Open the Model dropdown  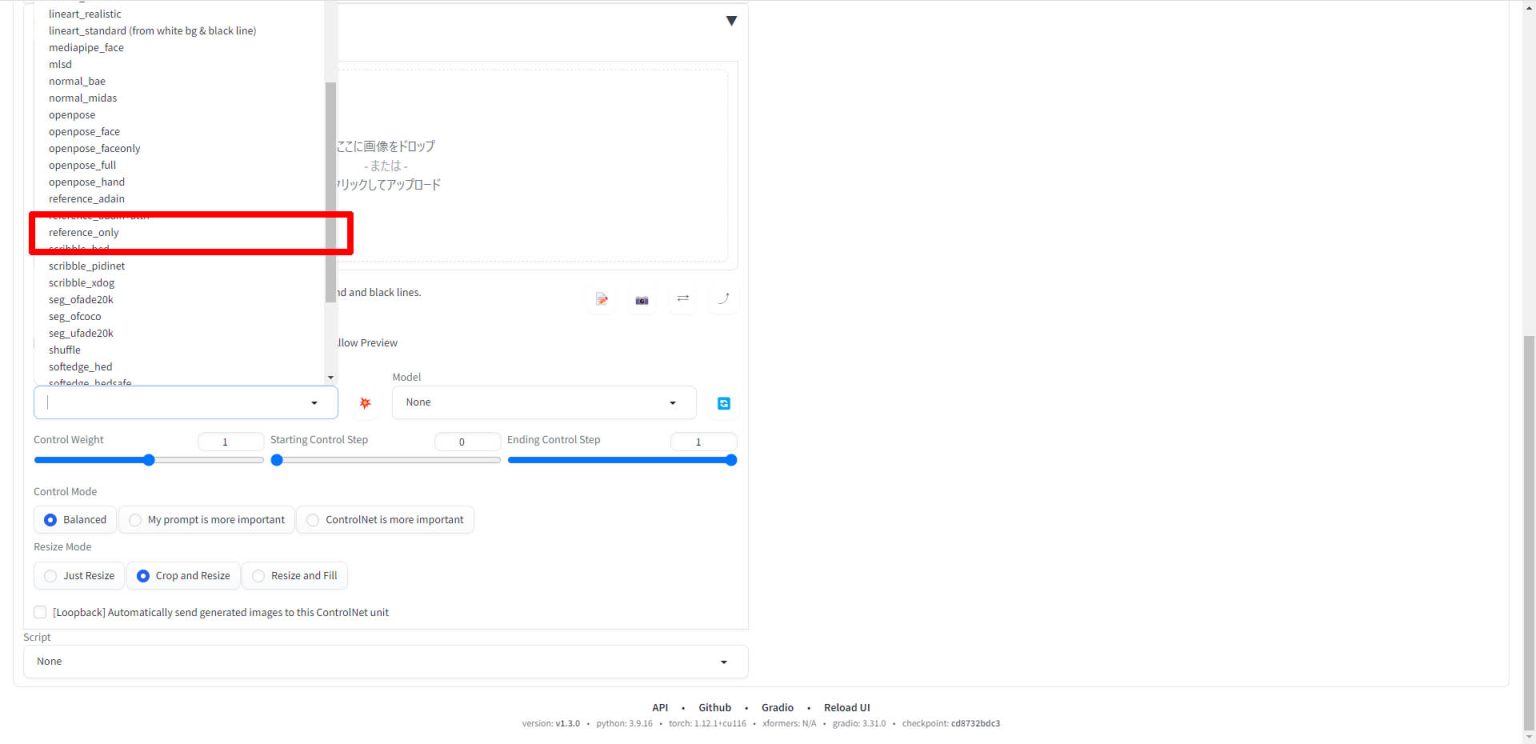(x=543, y=402)
